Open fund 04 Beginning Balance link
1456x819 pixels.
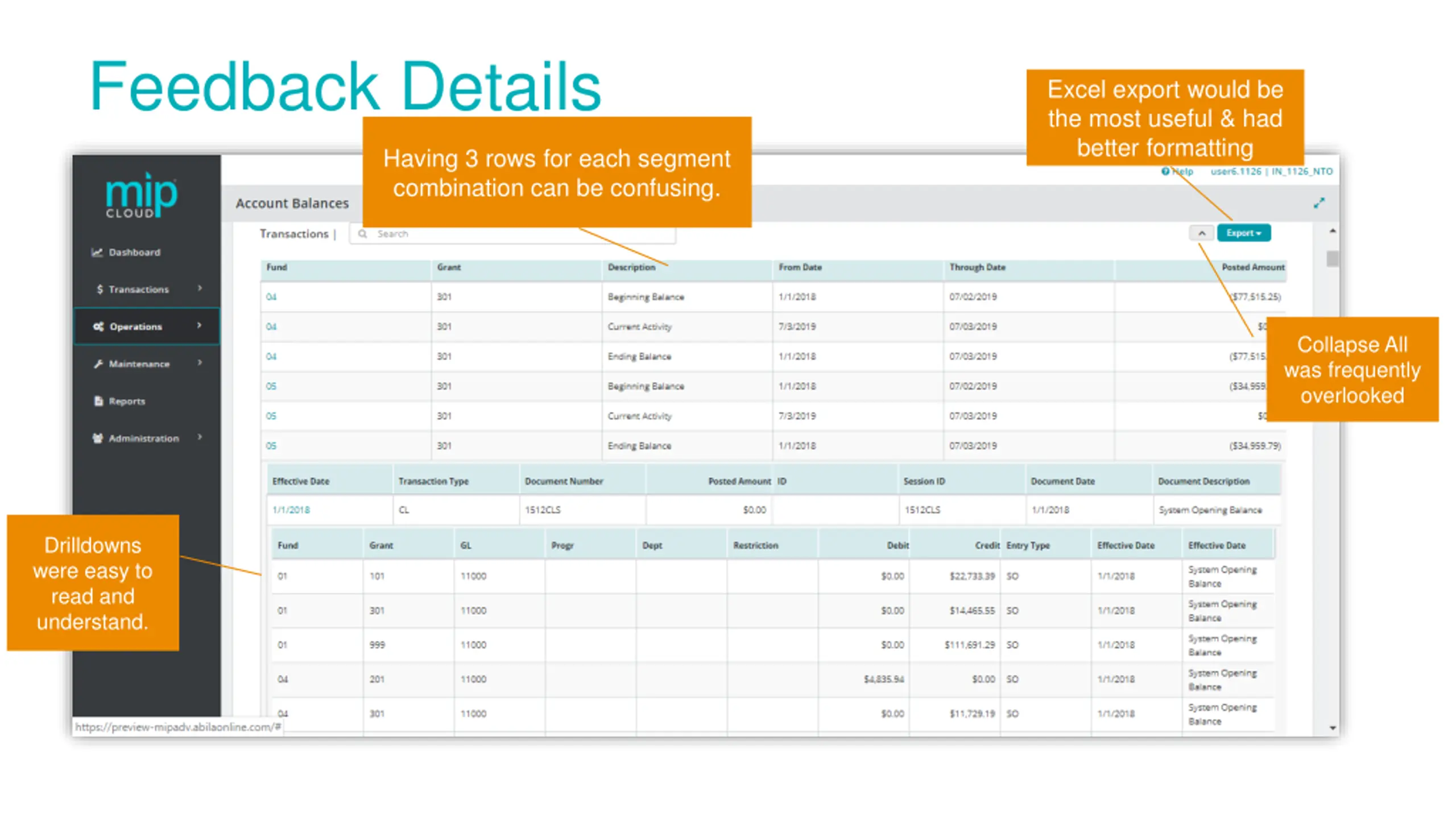tap(271, 297)
